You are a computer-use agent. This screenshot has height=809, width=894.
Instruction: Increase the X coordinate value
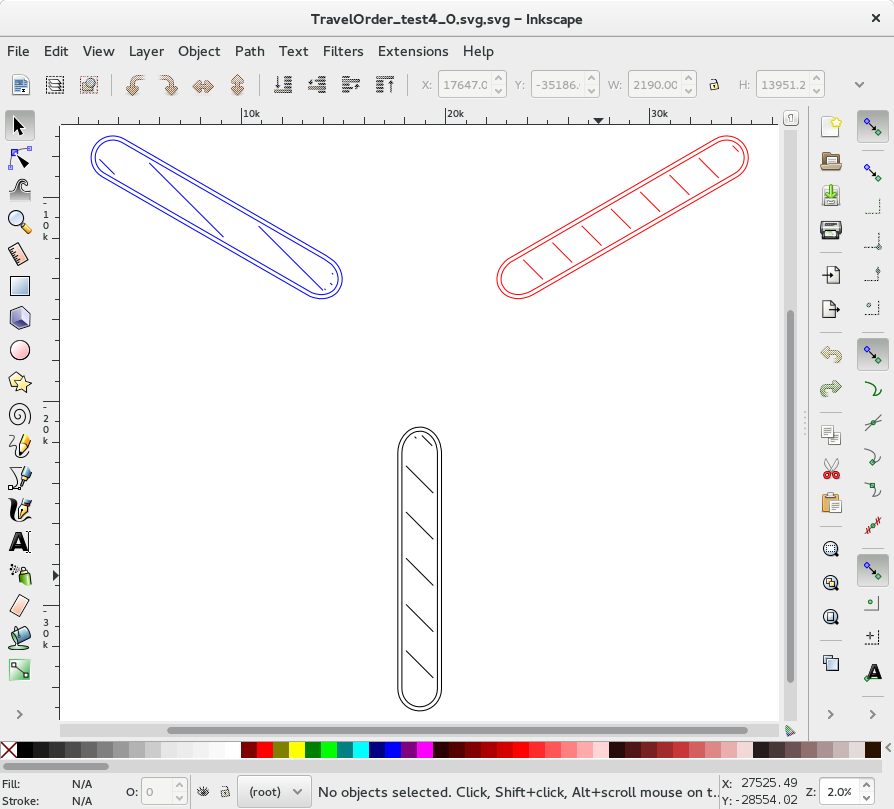pos(498,79)
